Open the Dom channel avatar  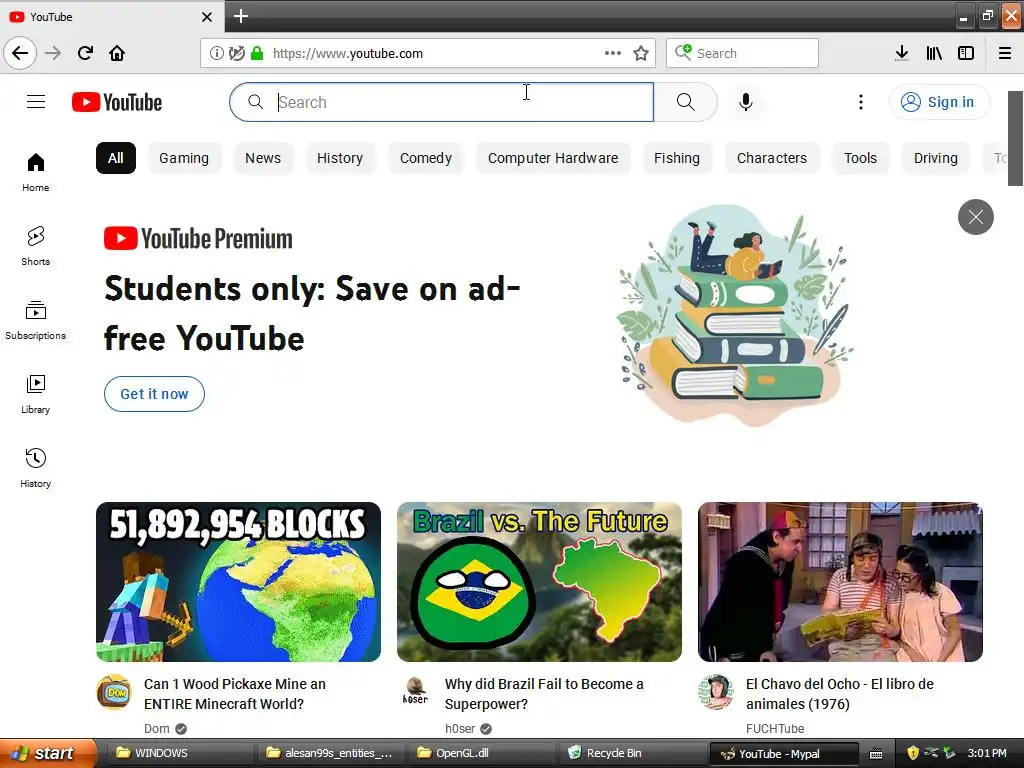click(114, 692)
